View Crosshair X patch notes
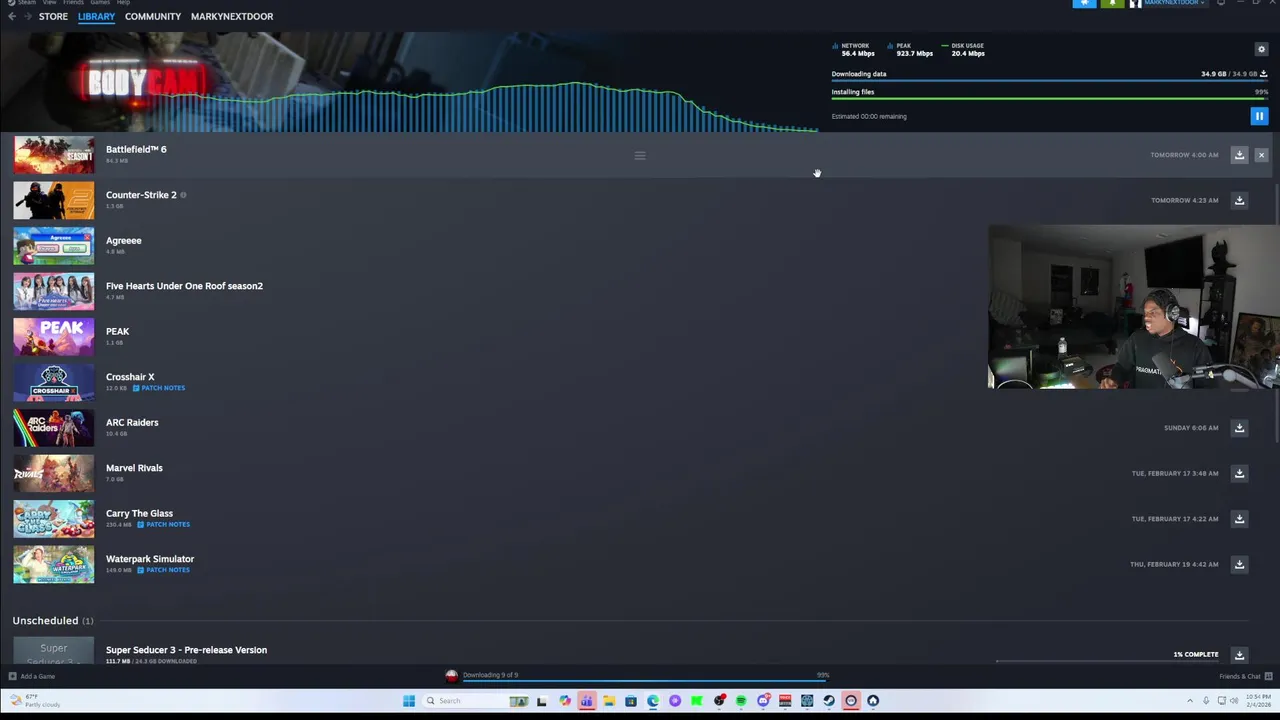The width and height of the screenshot is (1280, 720). click(x=159, y=388)
